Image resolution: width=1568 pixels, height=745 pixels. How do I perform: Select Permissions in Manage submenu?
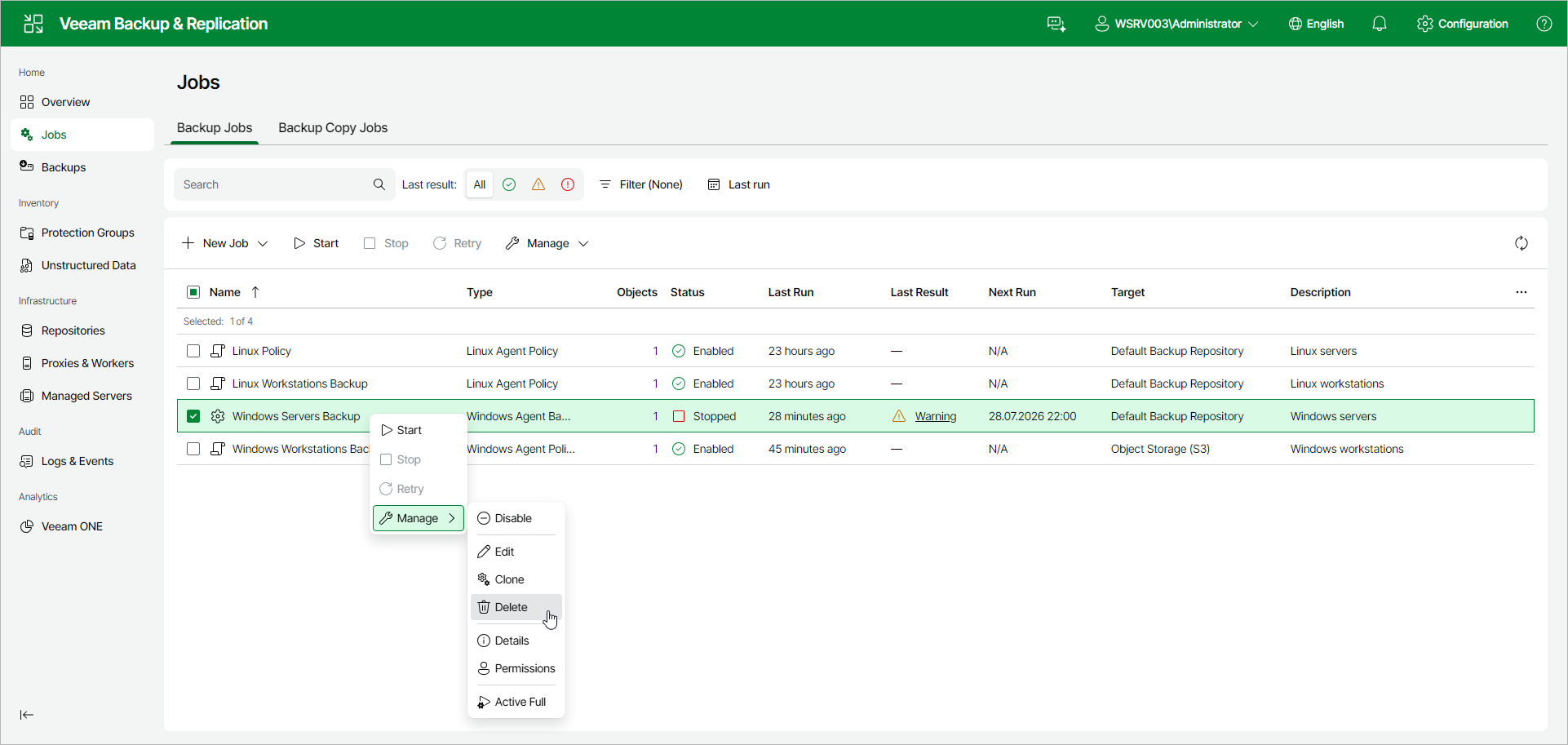pyautogui.click(x=516, y=668)
